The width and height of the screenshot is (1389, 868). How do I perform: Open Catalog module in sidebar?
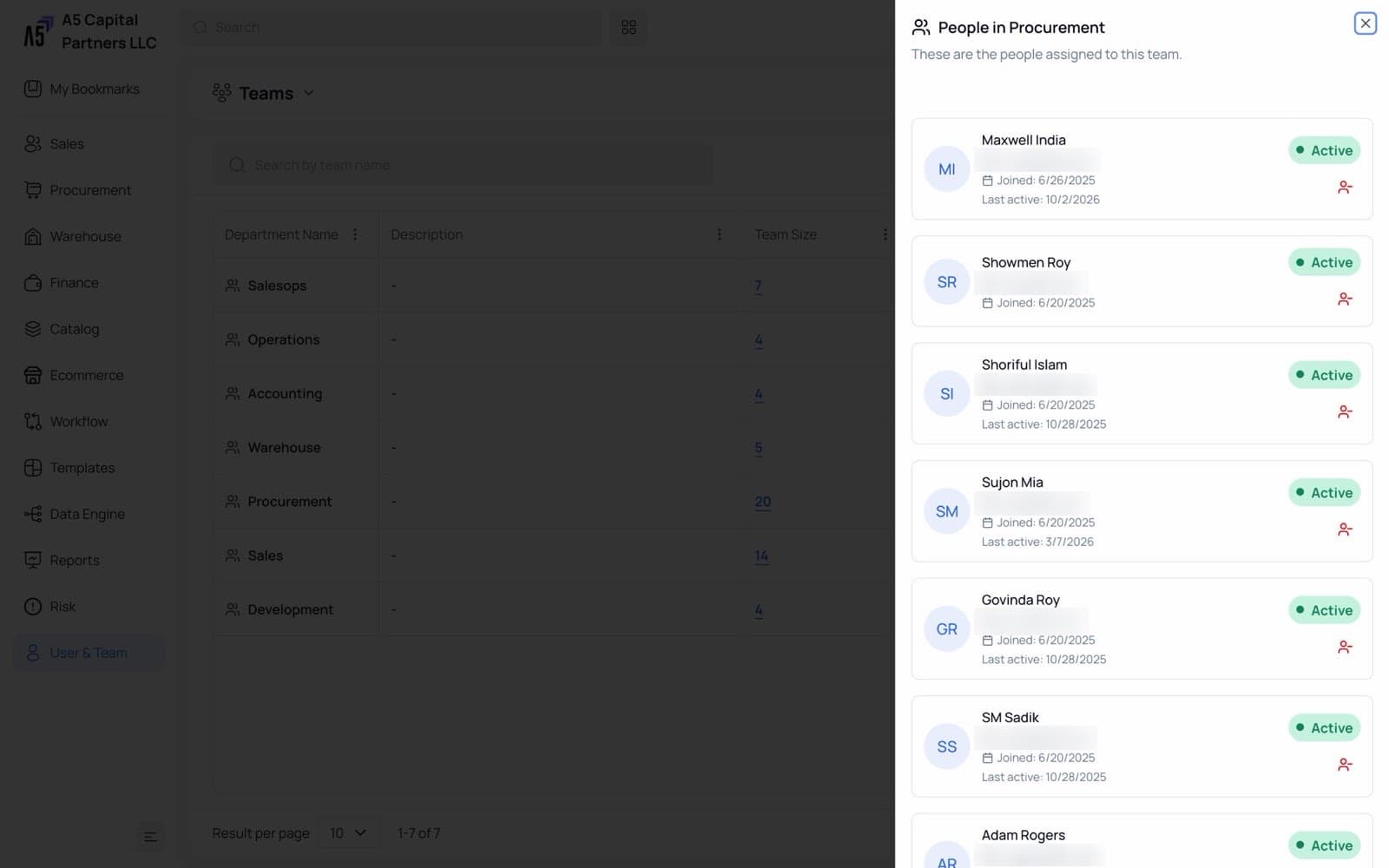tap(87, 329)
